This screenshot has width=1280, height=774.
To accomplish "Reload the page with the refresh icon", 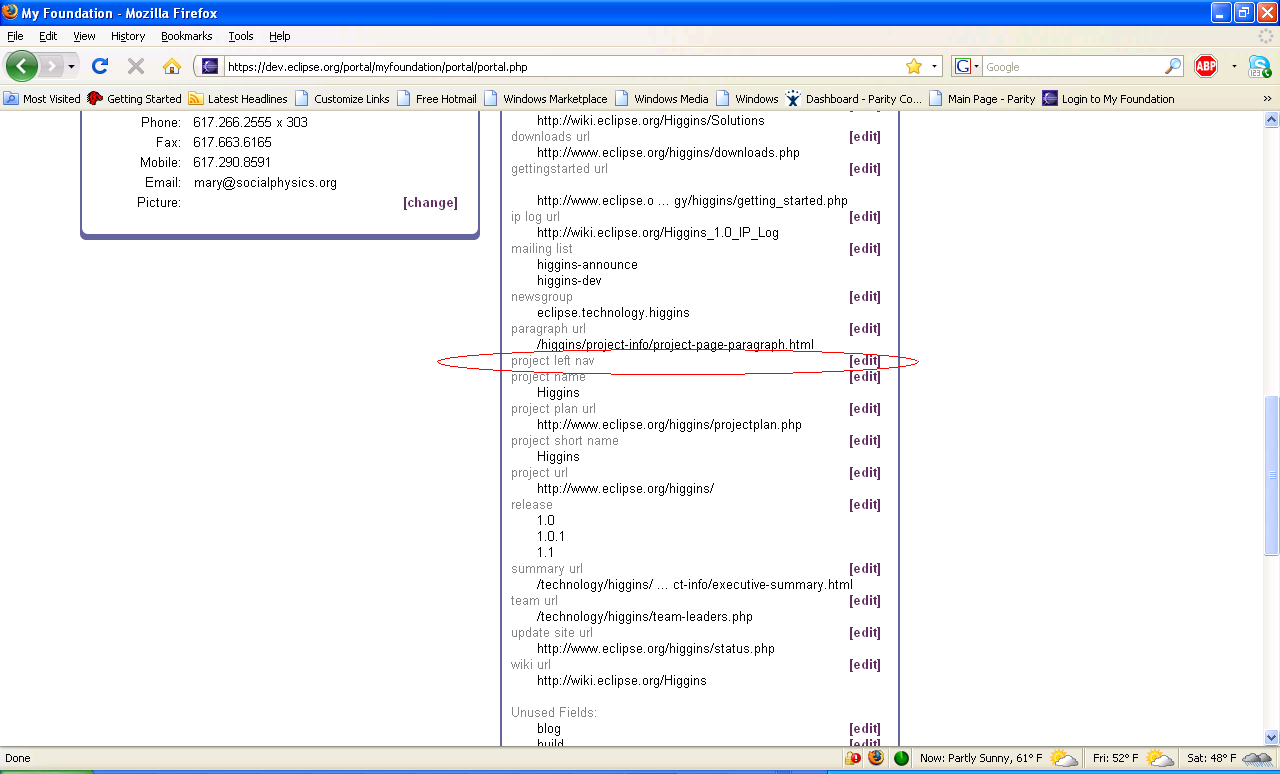I will click(100, 66).
